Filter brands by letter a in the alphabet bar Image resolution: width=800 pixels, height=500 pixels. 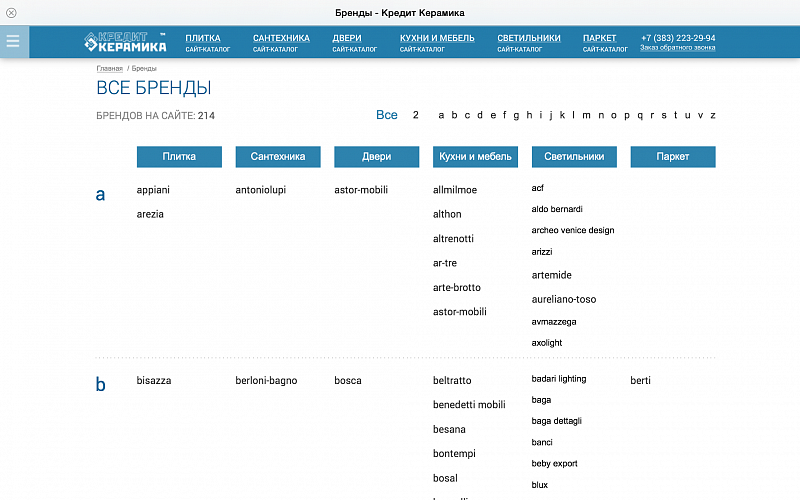(x=441, y=115)
